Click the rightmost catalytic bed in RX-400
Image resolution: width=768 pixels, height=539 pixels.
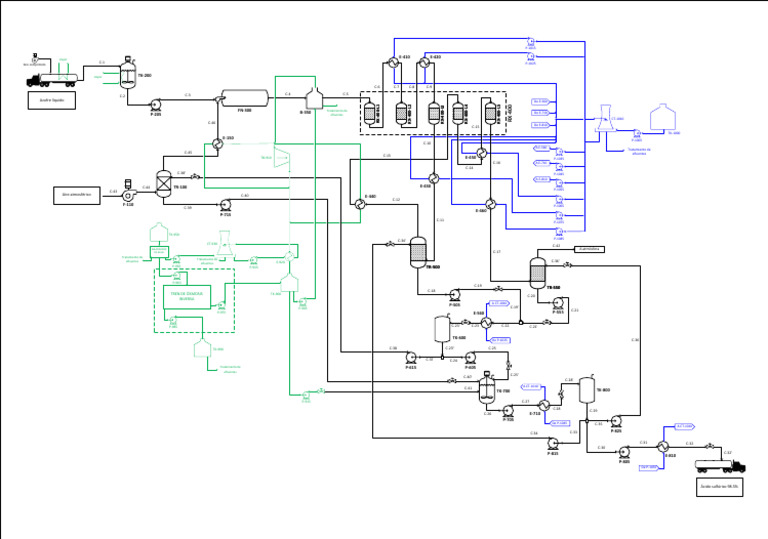point(490,112)
